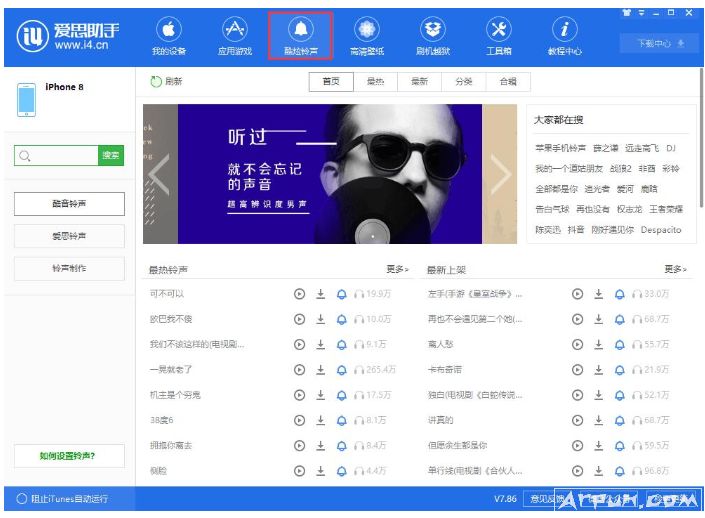The image size is (705, 518).
Task: Search trending keyword 抖音
Action: (x=576, y=230)
